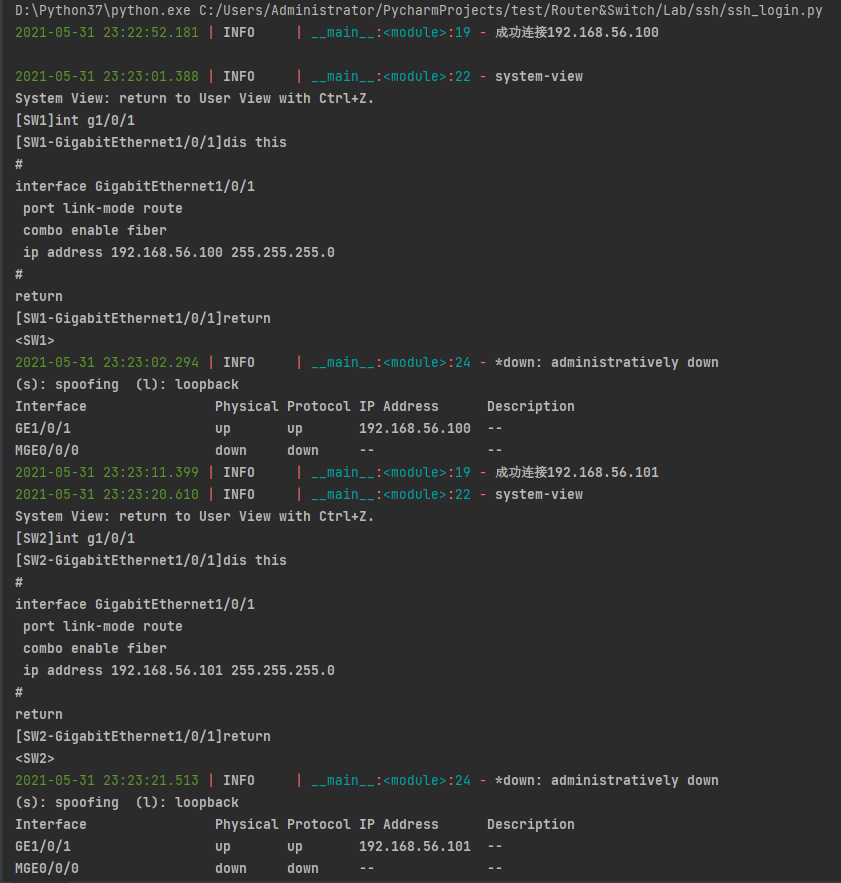The height and width of the screenshot is (883, 841).
Task: Click the ssh_login.py script path line
Action: coord(419,10)
